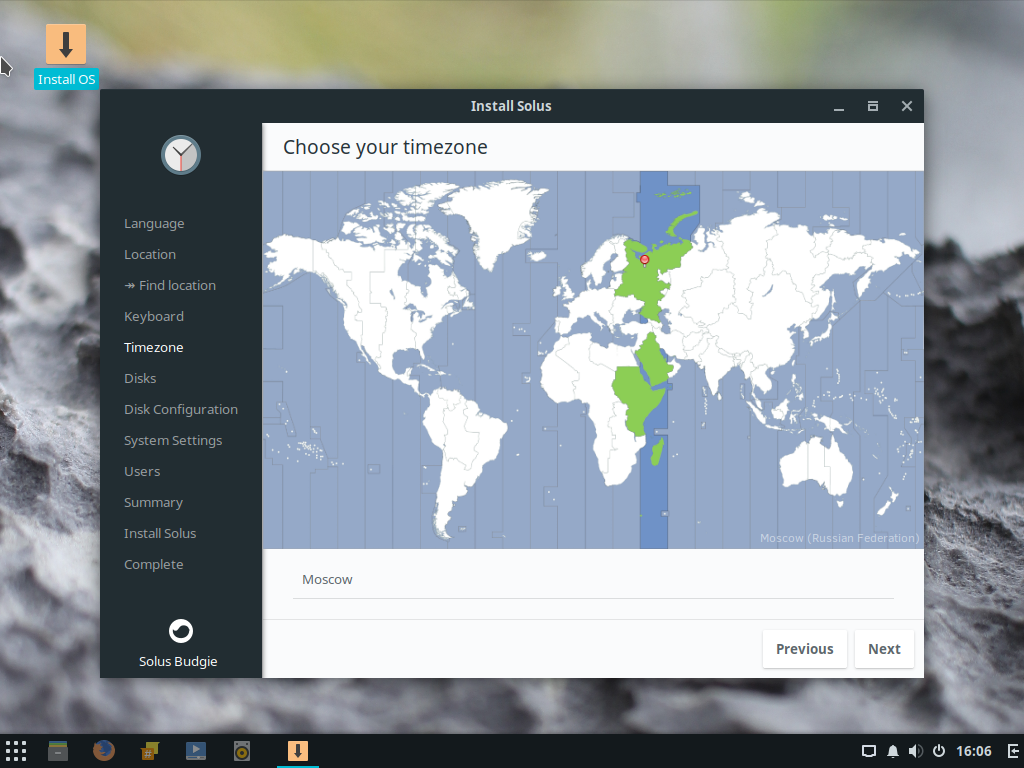Viewport: 1024px width, 768px height.
Task: Click the Install Solus window title
Action: [511, 106]
